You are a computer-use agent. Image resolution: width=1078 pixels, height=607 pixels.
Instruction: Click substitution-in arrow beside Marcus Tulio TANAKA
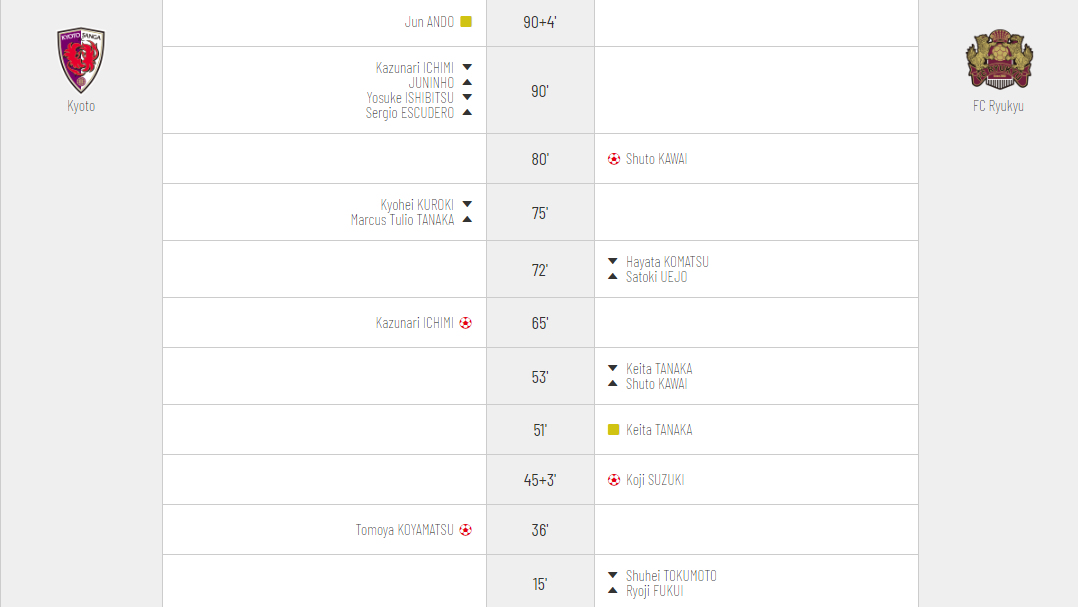[x=467, y=220]
